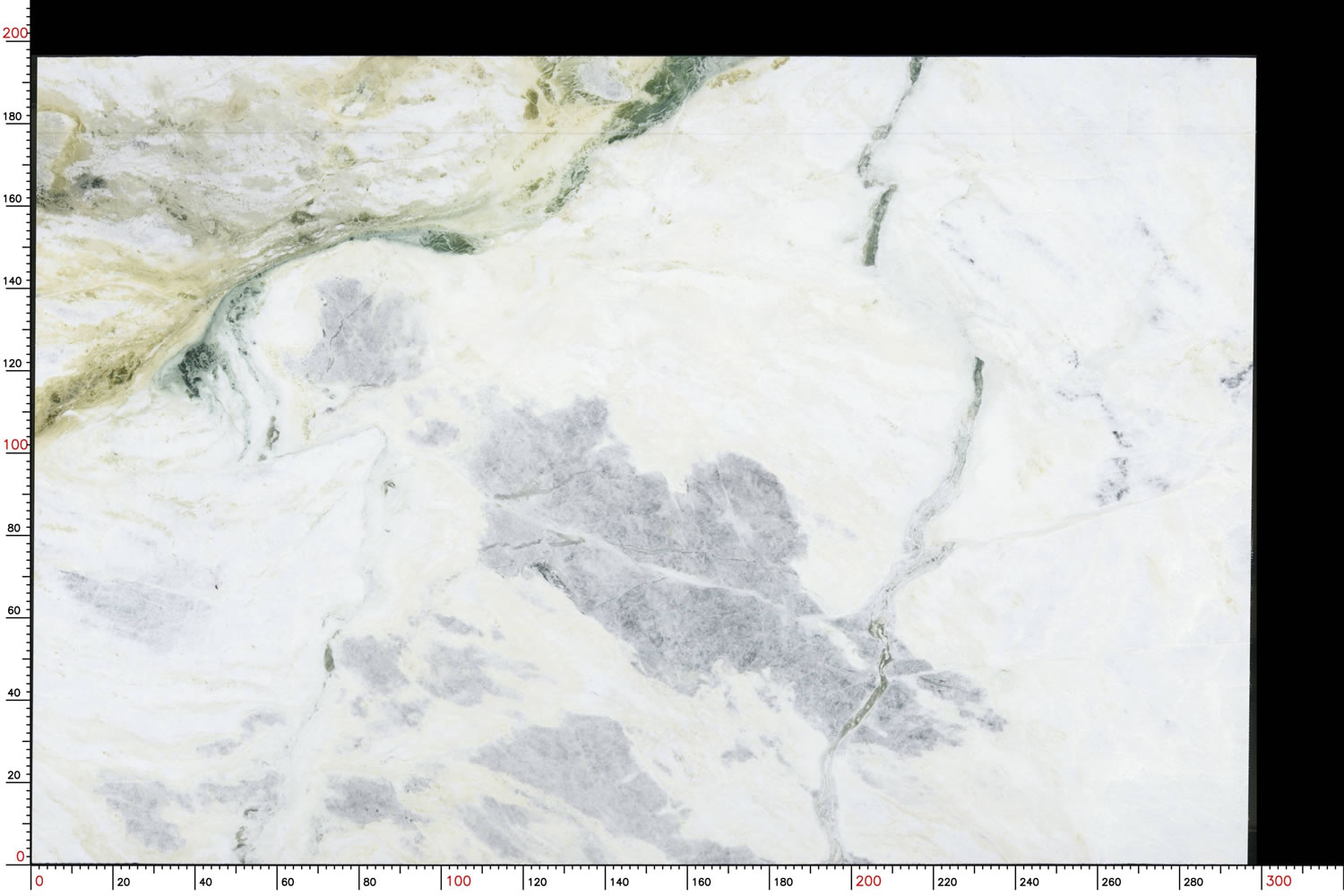Click the 60 label on the bottom ruler
The width and height of the screenshot is (1344, 896).
(287, 882)
